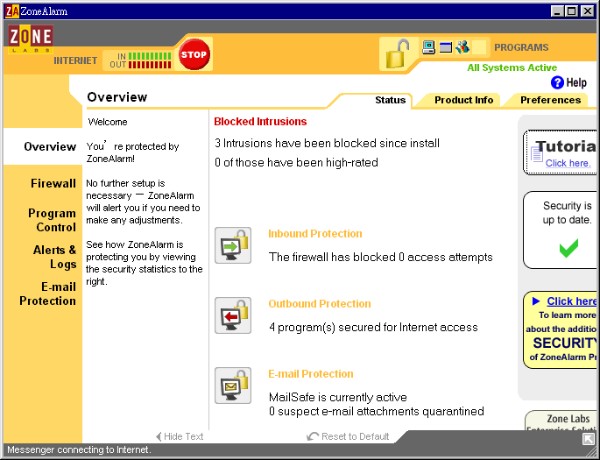Click the Tutorial 'Click here.' link
This screenshot has width=600, height=460.
[x=568, y=163]
